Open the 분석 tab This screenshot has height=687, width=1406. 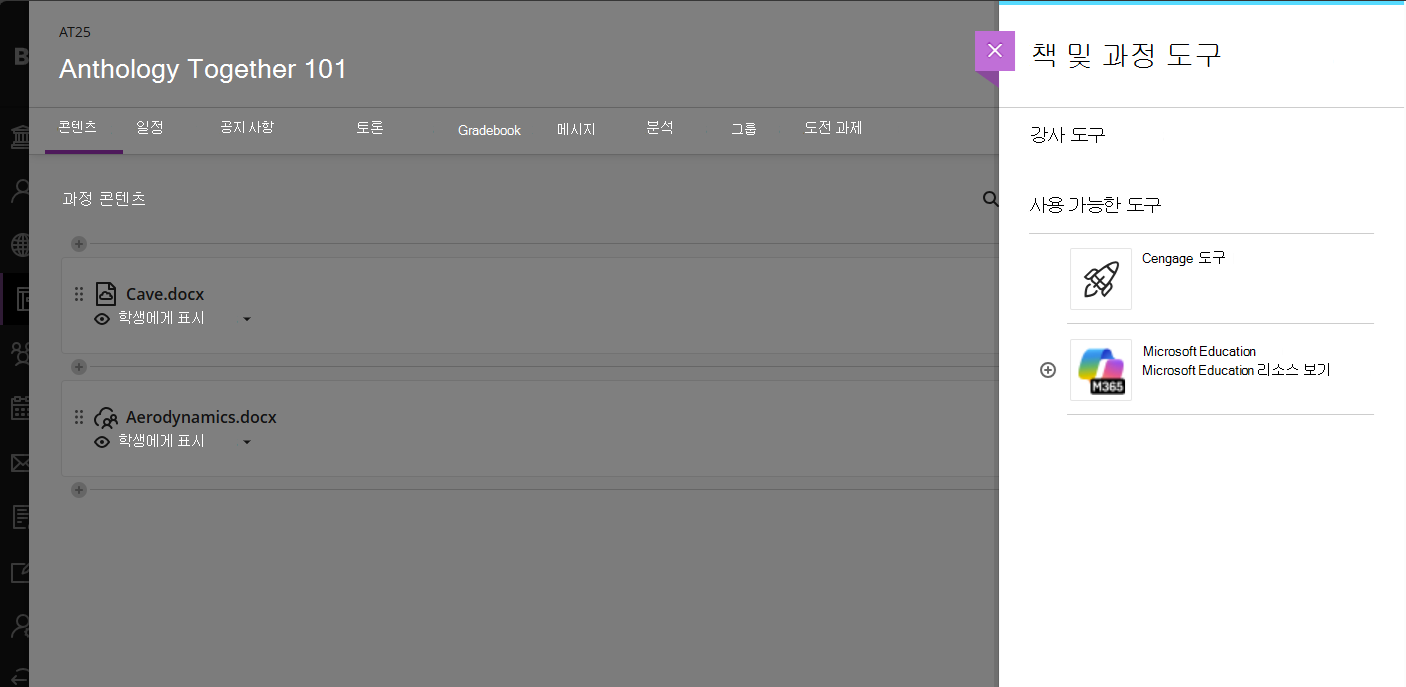click(660, 128)
